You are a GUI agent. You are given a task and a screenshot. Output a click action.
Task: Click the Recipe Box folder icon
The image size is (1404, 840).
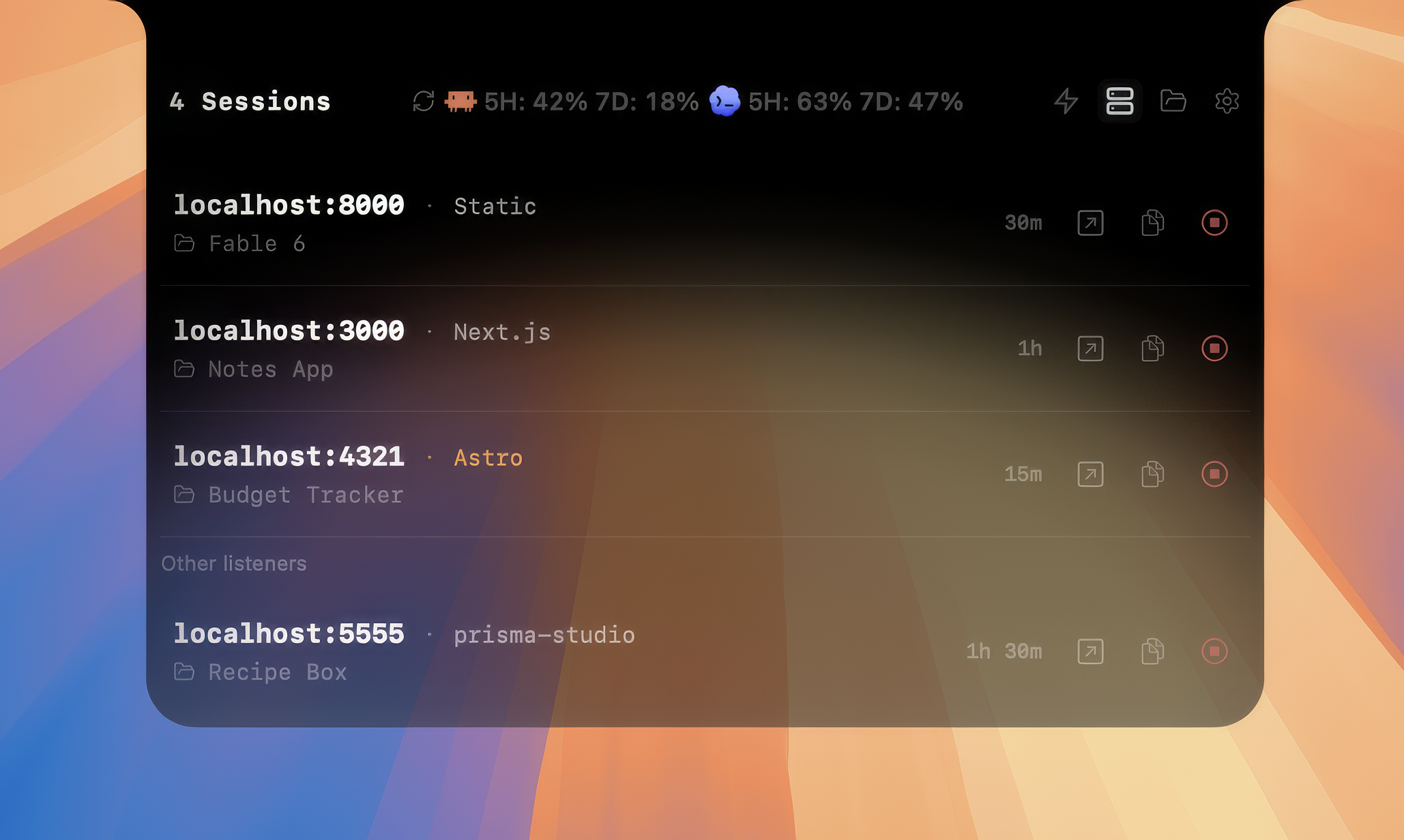(184, 672)
